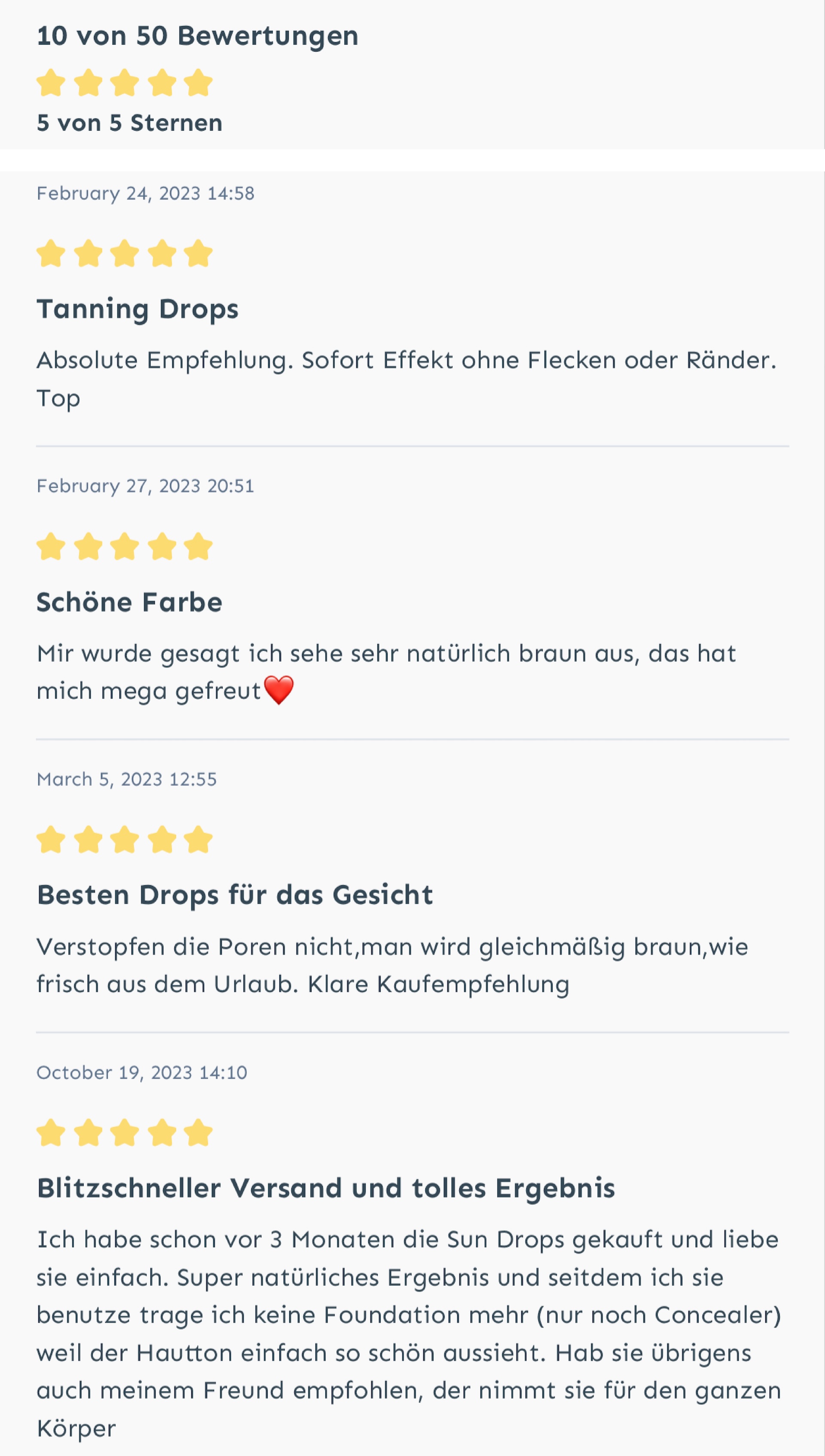Tap the red heart emoji in the review
The height and width of the screenshot is (1456, 825).
pyautogui.click(x=279, y=690)
